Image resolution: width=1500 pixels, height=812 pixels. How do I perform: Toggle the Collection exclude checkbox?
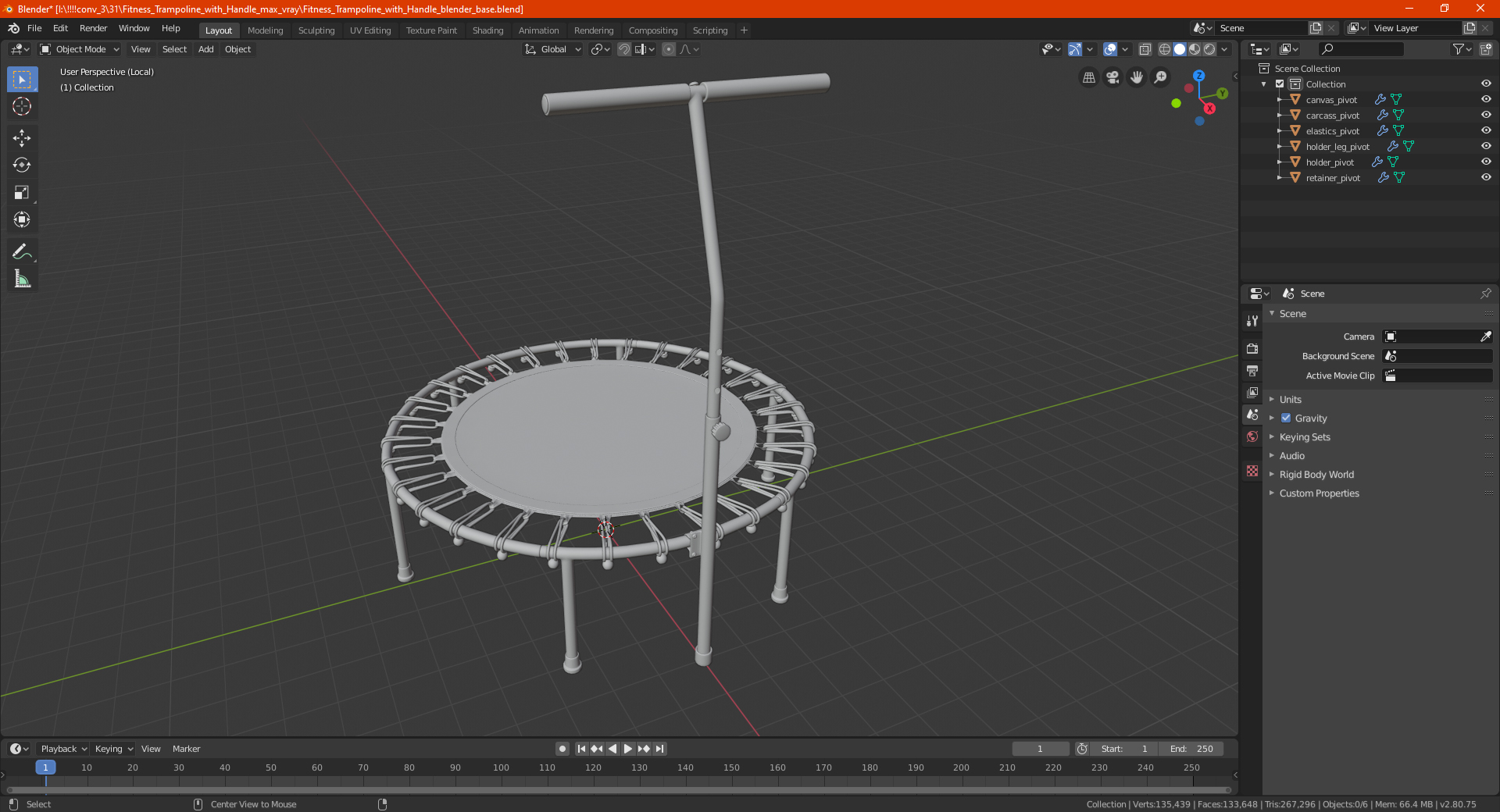1280,84
